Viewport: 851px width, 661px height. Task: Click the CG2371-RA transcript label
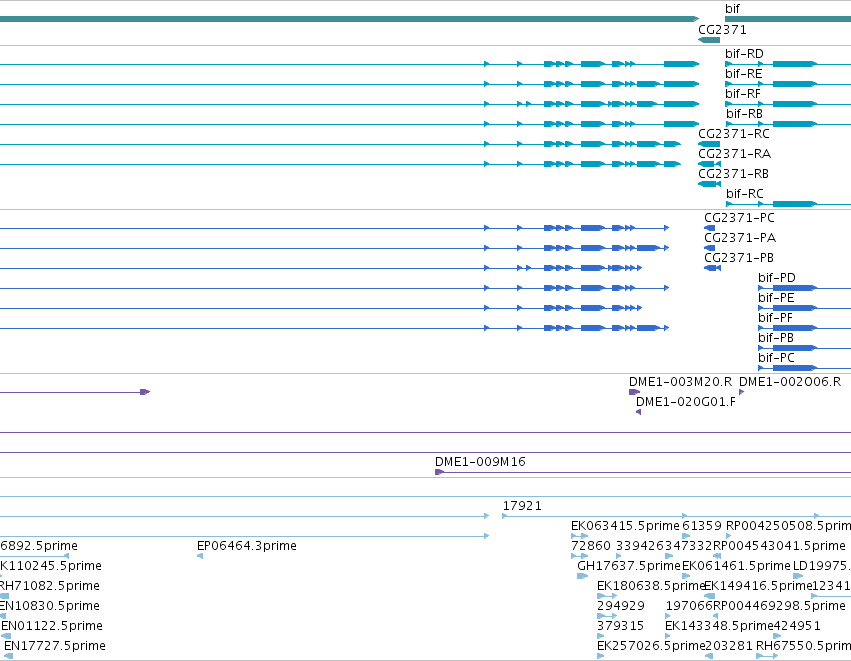(x=734, y=154)
